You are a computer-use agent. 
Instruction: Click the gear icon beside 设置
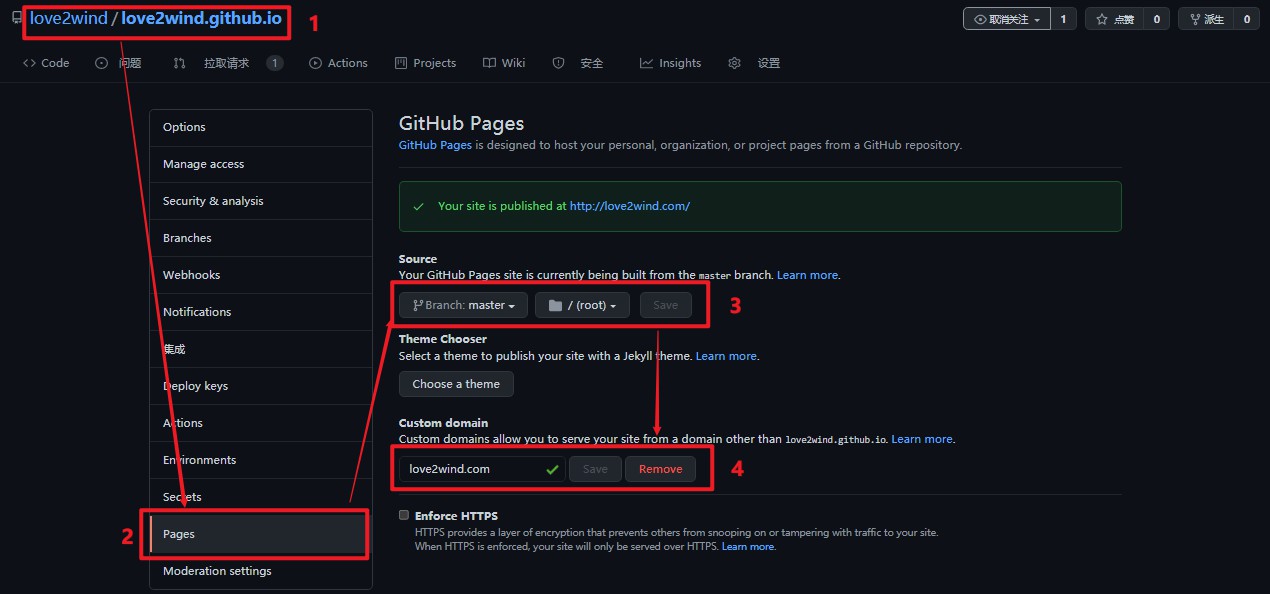tap(735, 63)
